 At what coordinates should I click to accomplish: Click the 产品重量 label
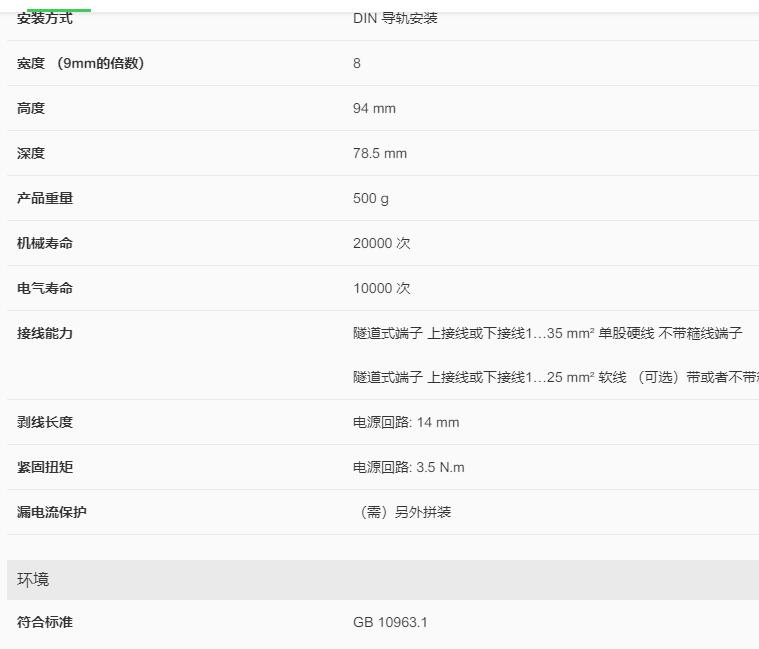pos(45,198)
